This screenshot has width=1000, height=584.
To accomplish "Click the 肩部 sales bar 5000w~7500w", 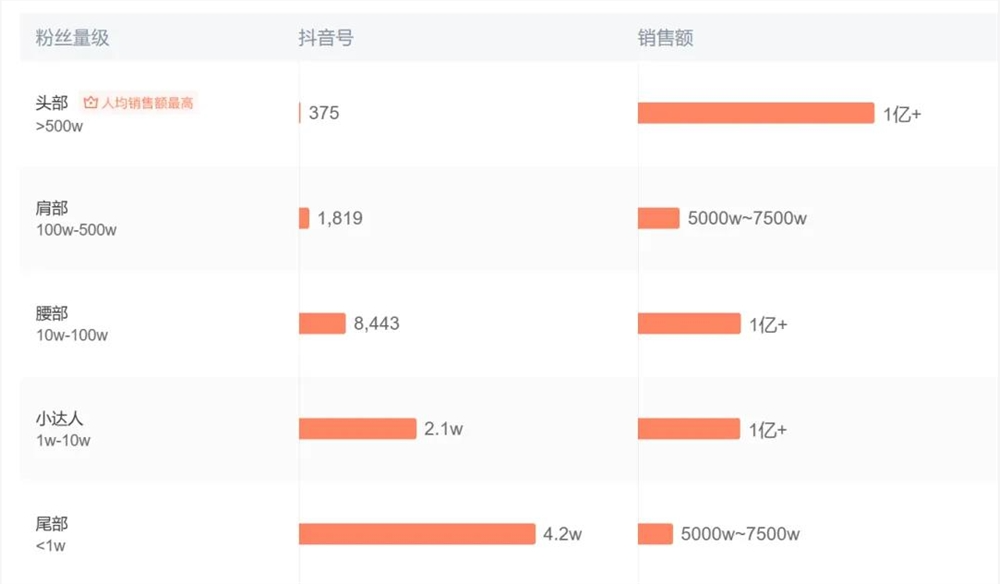I will pos(659,218).
